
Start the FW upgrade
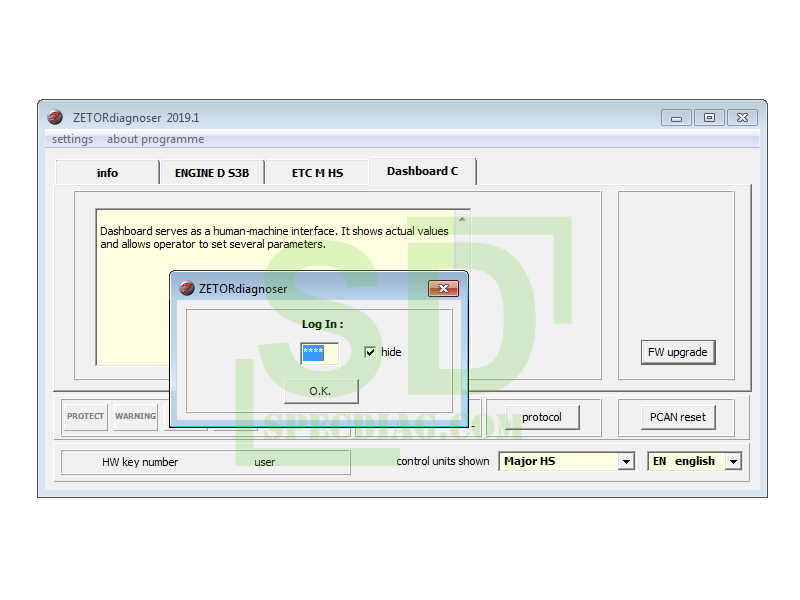677,352
